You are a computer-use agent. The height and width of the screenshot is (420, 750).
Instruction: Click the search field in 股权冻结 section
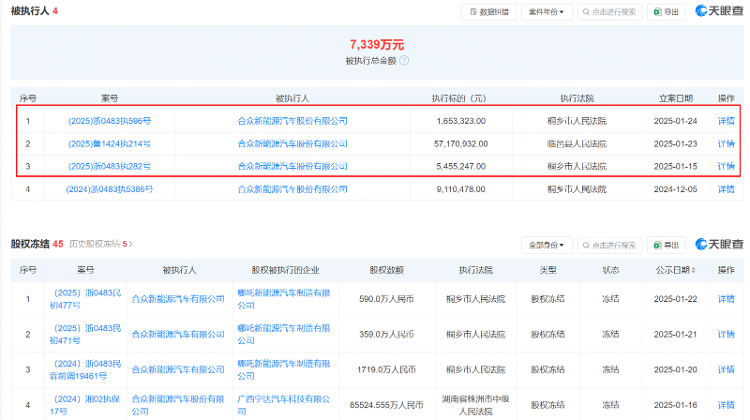click(610, 245)
